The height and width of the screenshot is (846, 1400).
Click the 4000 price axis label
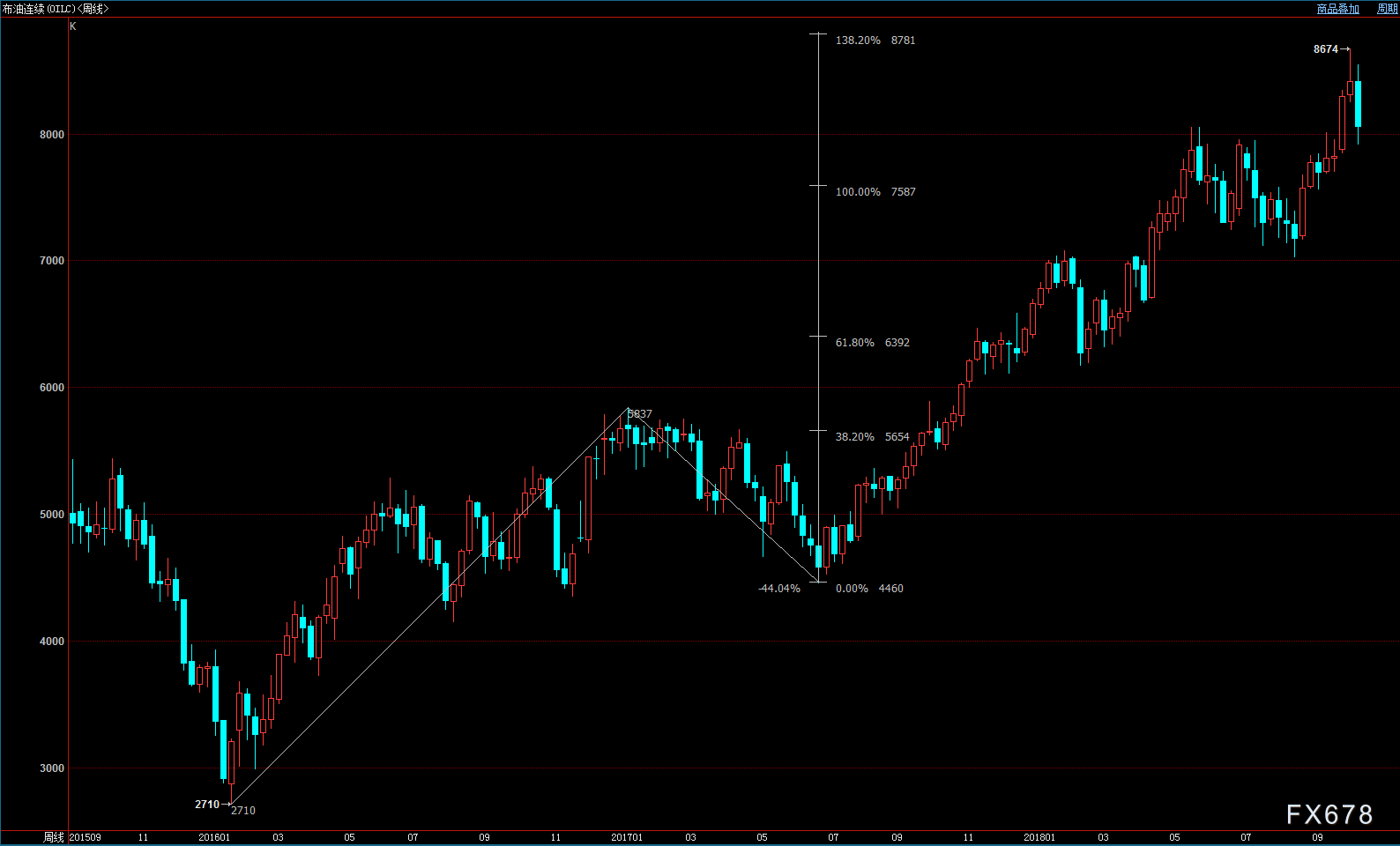[52, 642]
